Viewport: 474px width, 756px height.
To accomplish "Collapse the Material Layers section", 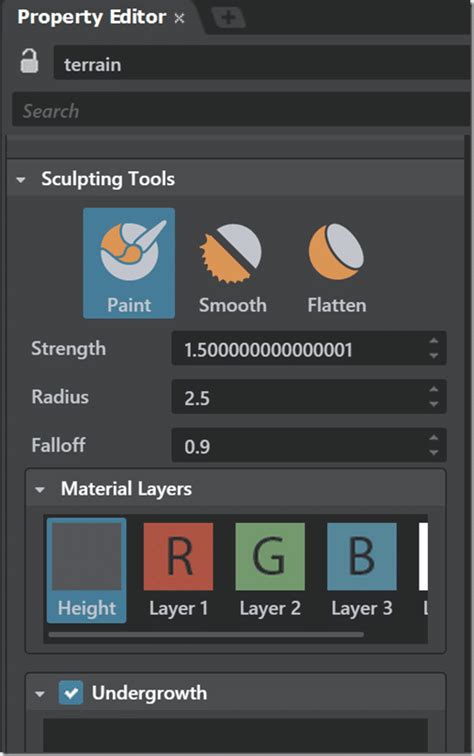I will (40, 490).
